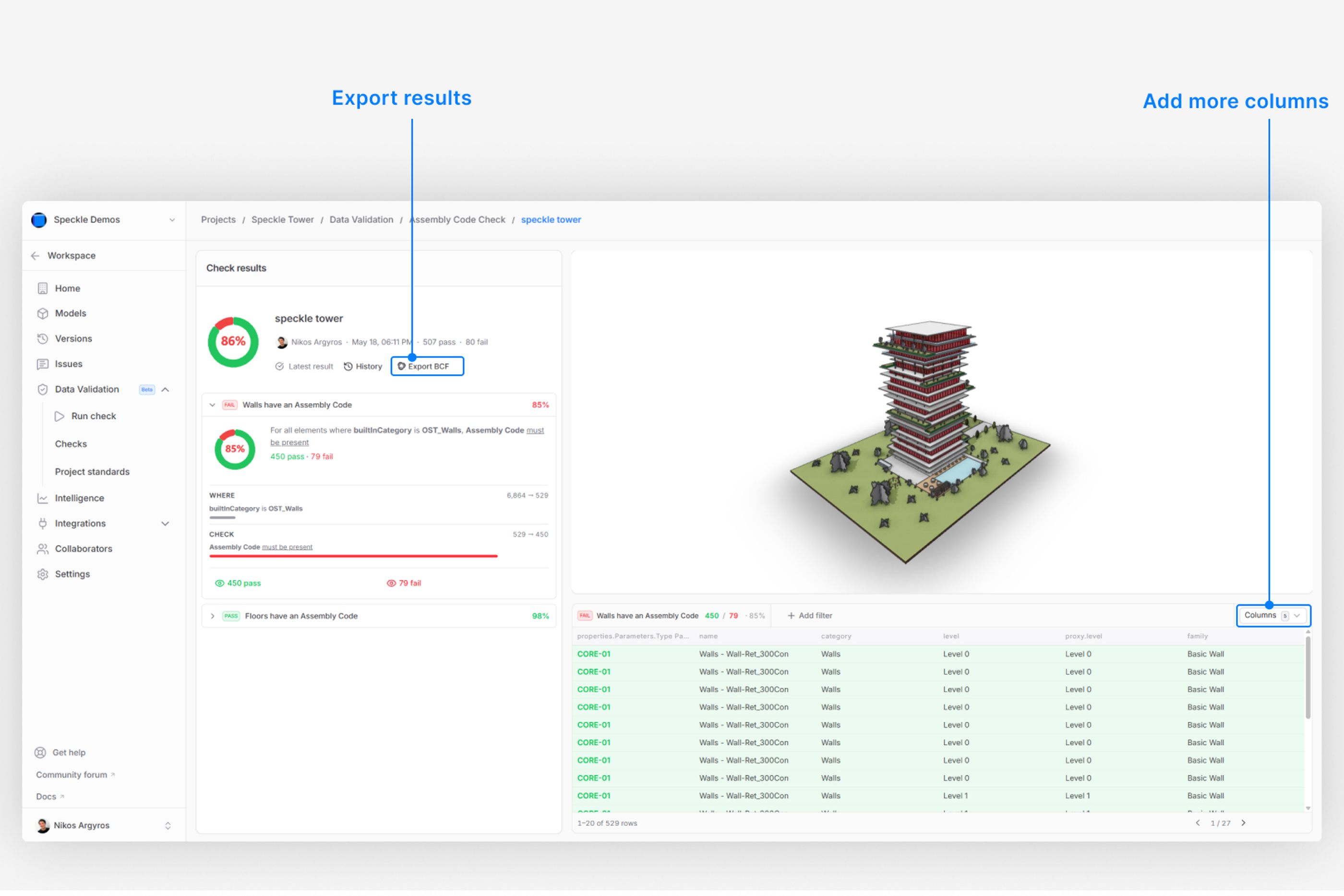1344x896 pixels.
Task: Open the Nikos Argyros user menu switcher
Action: coord(168,826)
